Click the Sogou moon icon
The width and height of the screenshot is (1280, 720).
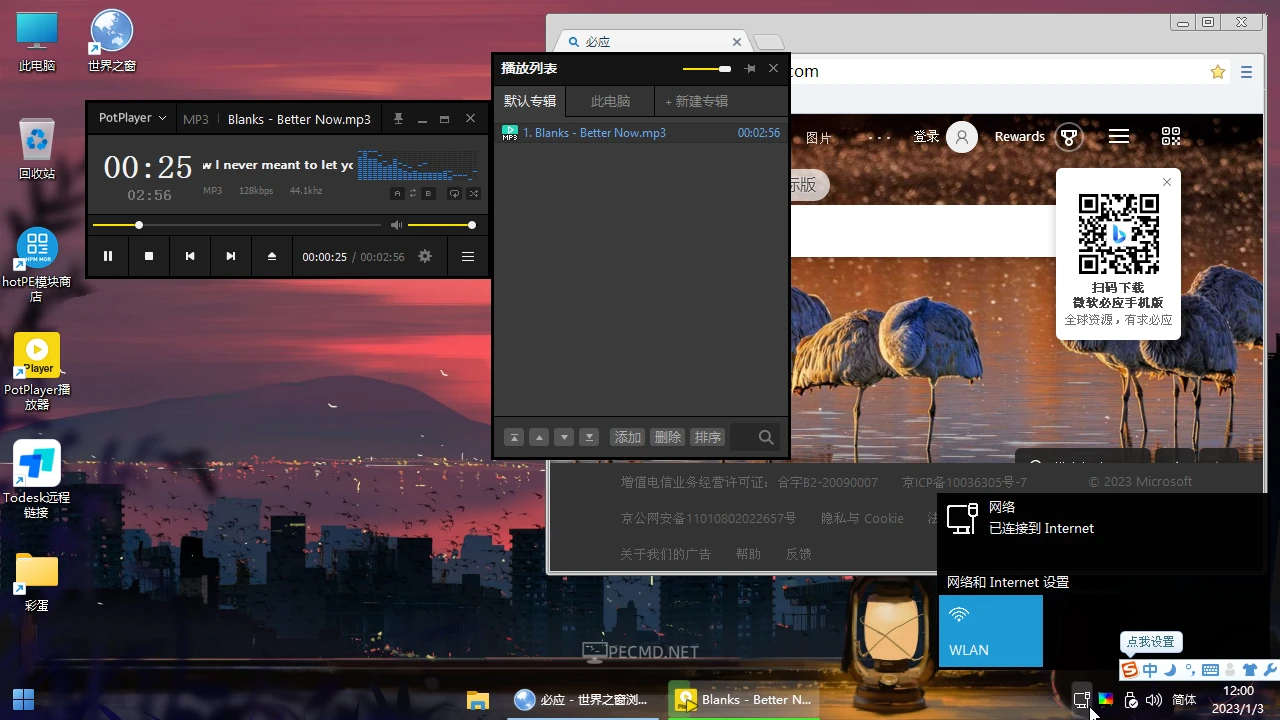coord(1170,670)
